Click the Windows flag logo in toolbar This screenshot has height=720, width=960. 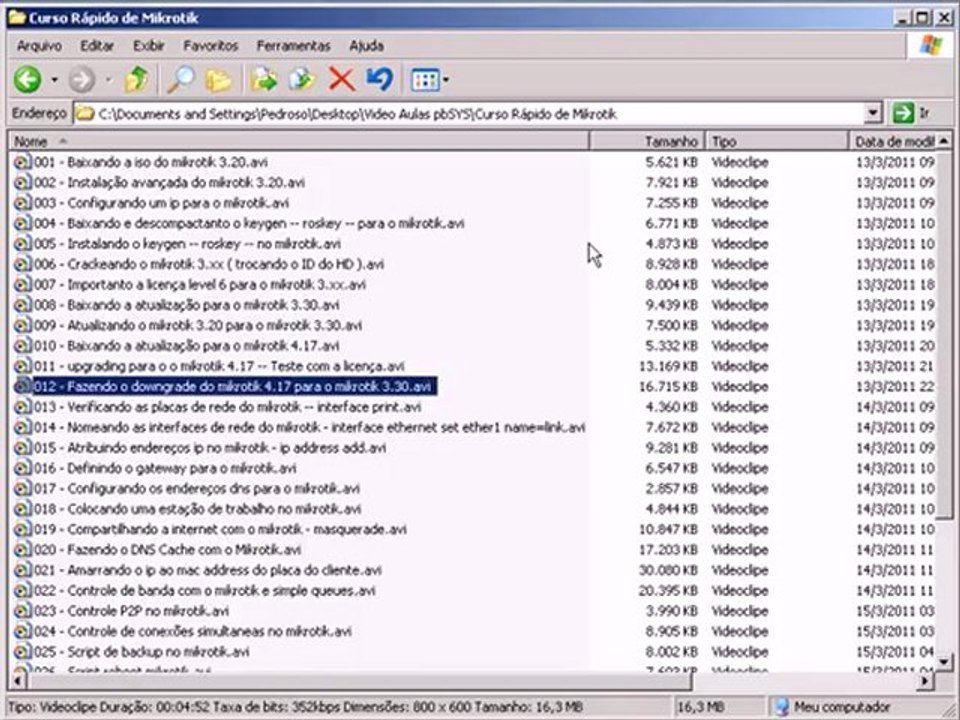(931, 45)
